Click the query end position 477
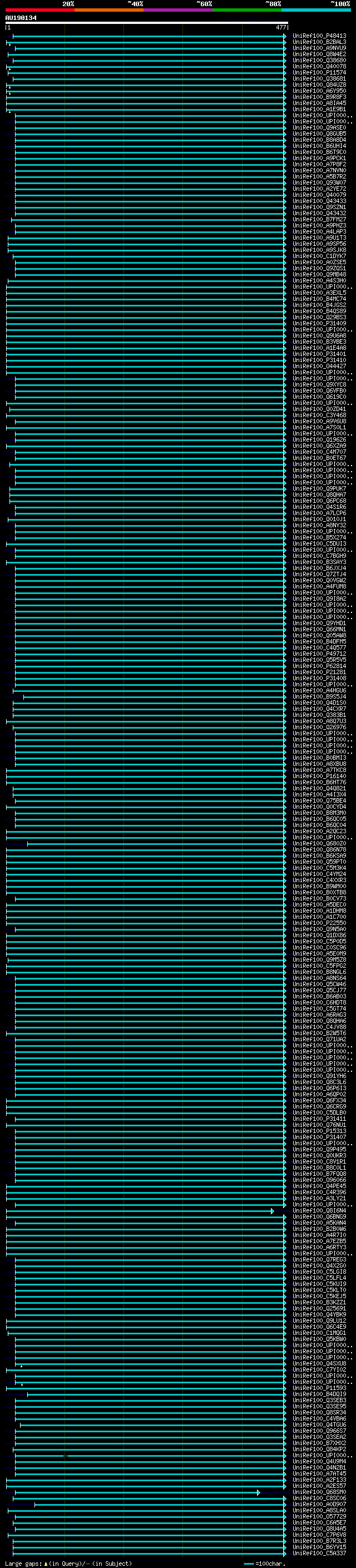356x1568 pixels. coord(280,27)
